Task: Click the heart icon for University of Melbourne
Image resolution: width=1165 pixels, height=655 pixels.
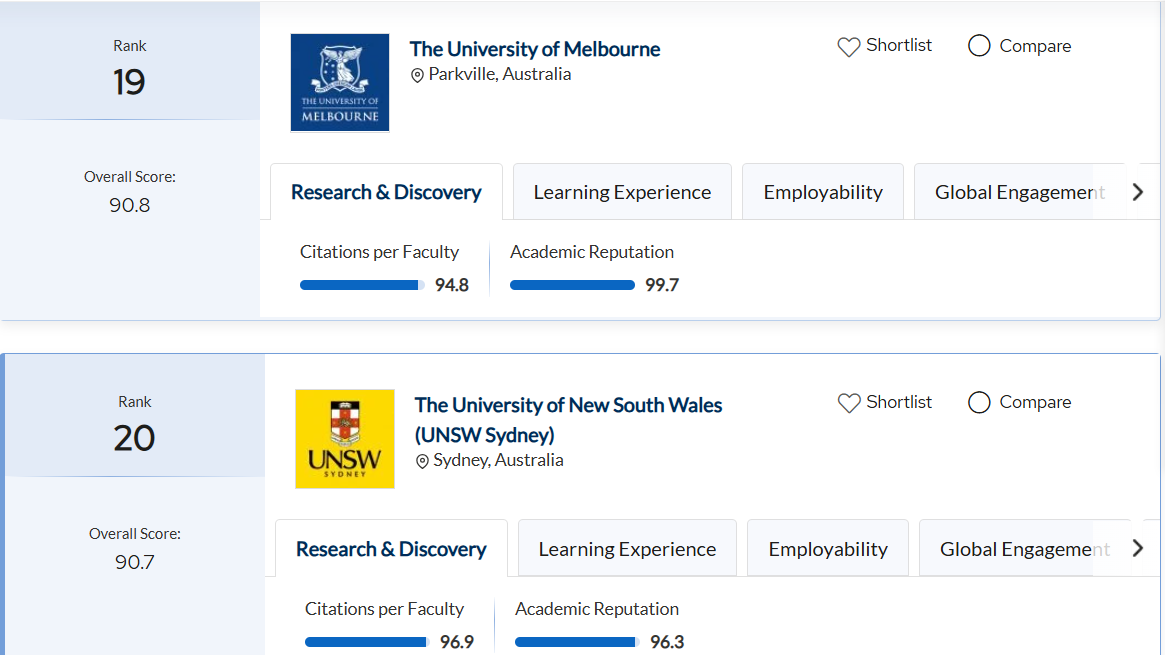Action: click(x=848, y=47)
